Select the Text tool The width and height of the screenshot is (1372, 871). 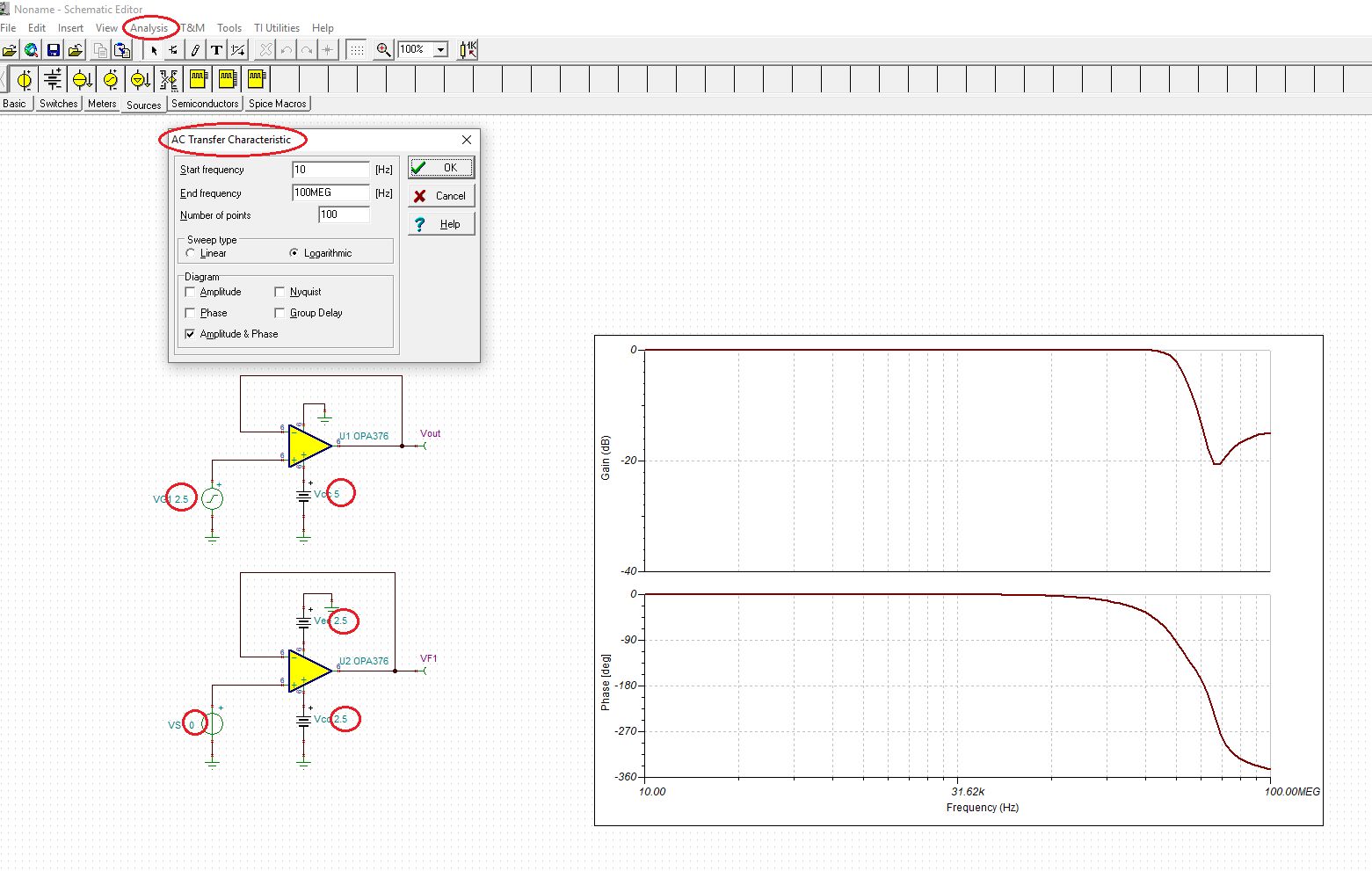216,50
